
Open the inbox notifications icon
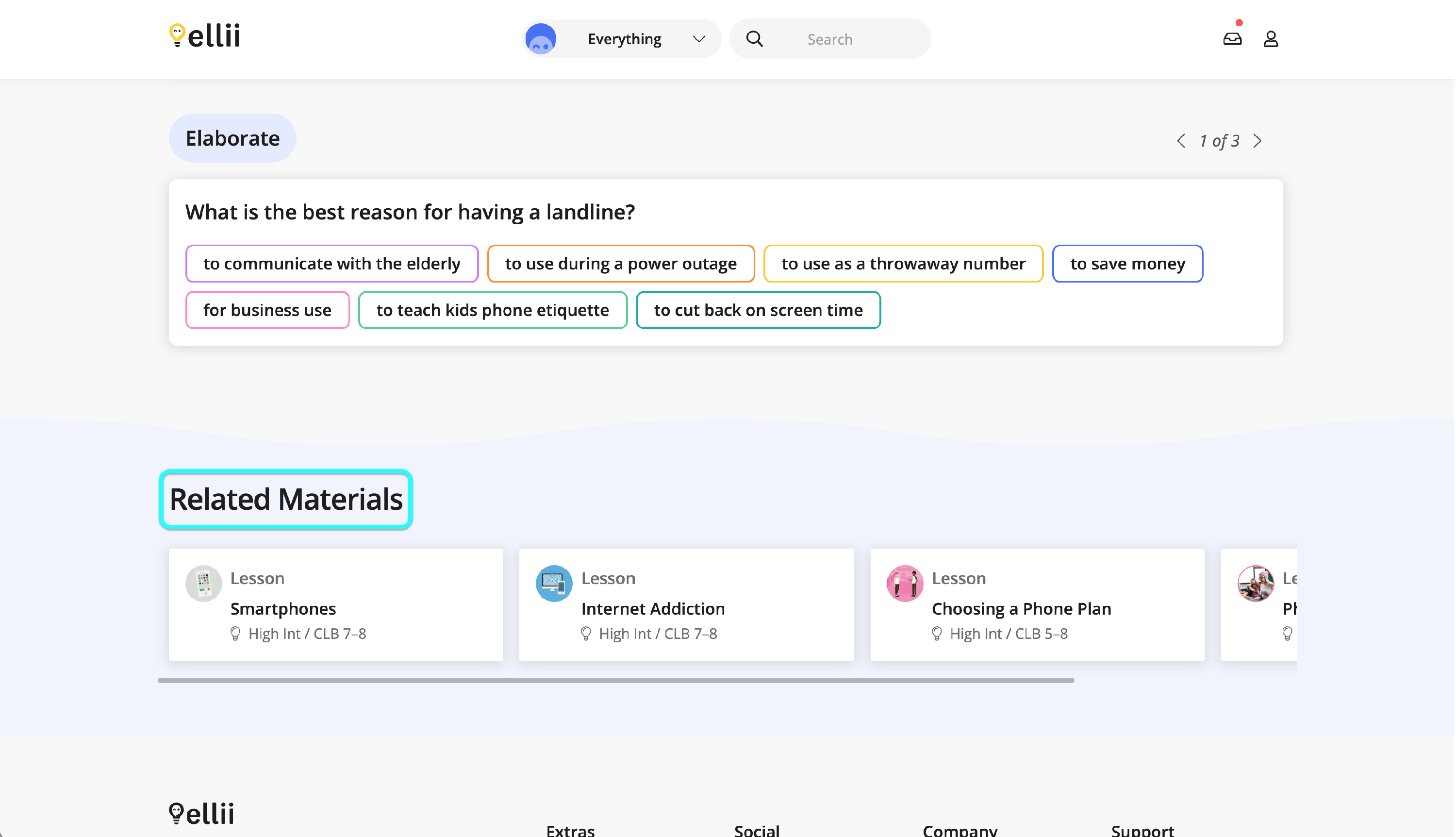(x=1233, y=39)
